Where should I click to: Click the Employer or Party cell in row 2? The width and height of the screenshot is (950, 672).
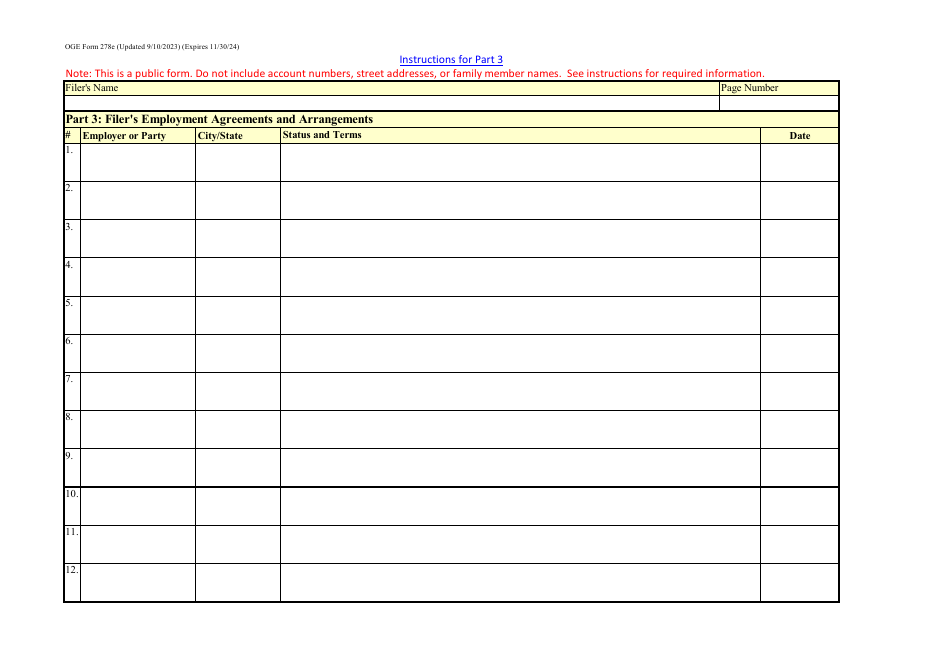coord(137,198)
